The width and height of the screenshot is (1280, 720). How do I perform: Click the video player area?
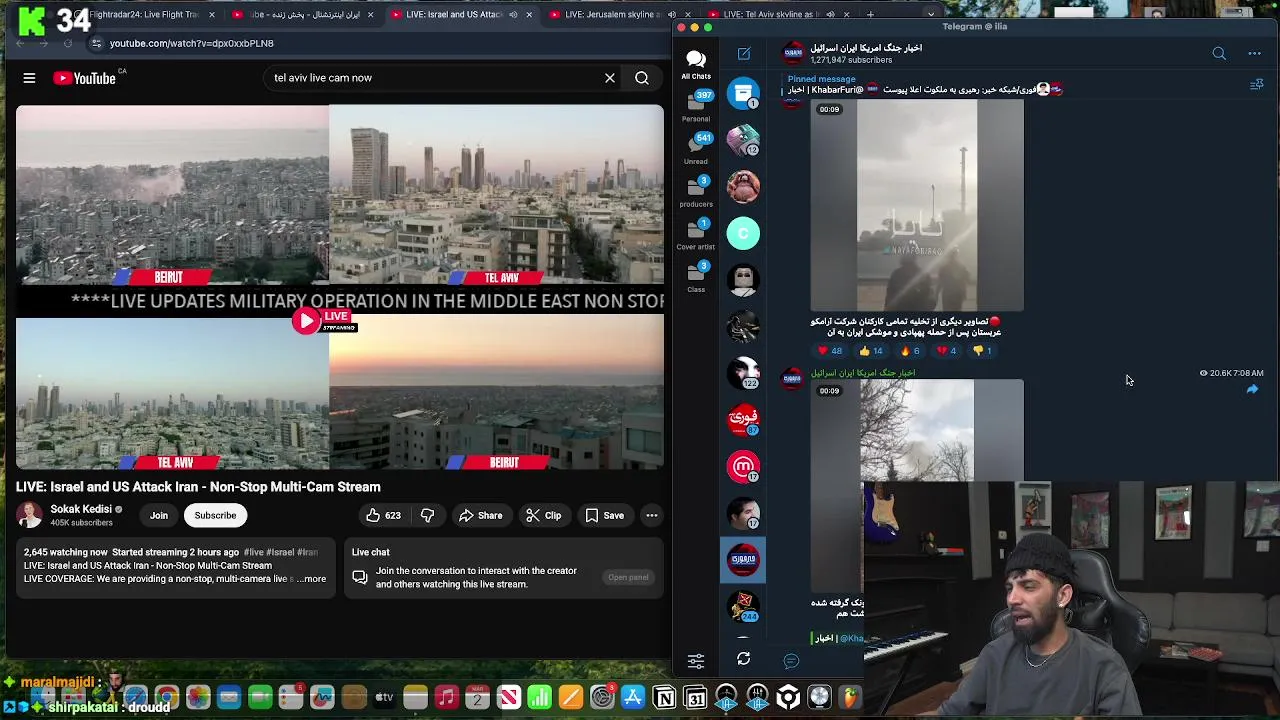coord(339,287)
